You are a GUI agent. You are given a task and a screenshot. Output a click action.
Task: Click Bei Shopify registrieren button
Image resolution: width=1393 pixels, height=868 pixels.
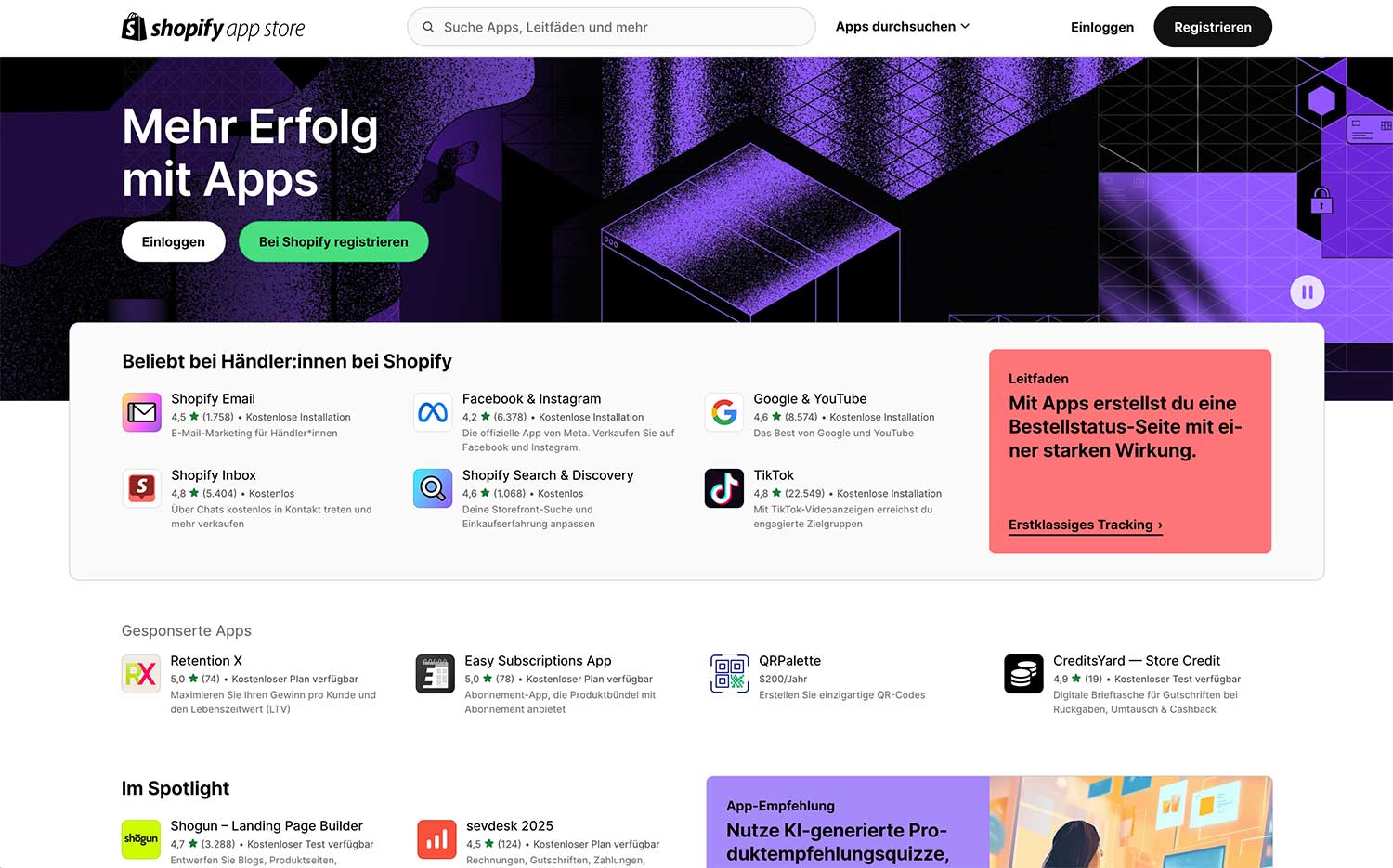(333, 241)
